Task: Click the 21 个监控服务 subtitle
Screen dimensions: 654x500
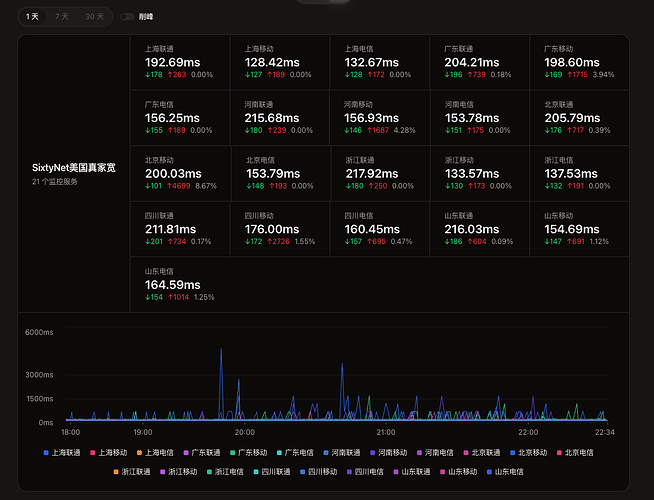Action: [x=55, y=182]
